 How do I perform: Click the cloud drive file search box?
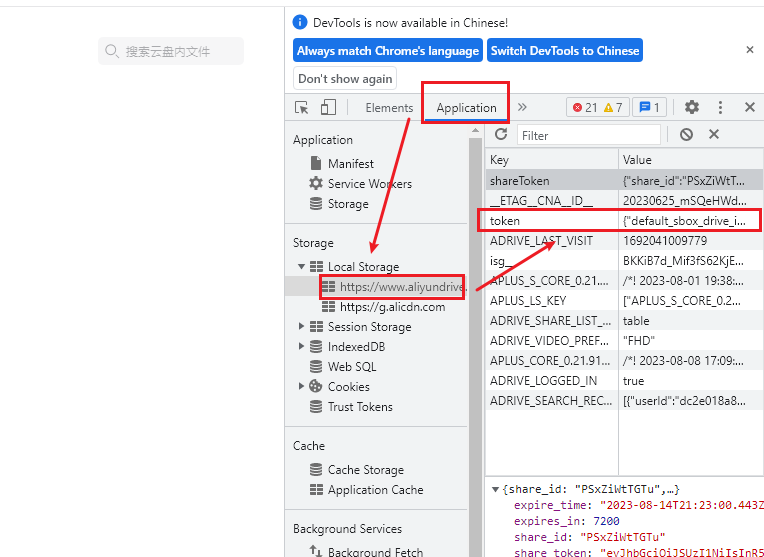click(x=171, y=51)
